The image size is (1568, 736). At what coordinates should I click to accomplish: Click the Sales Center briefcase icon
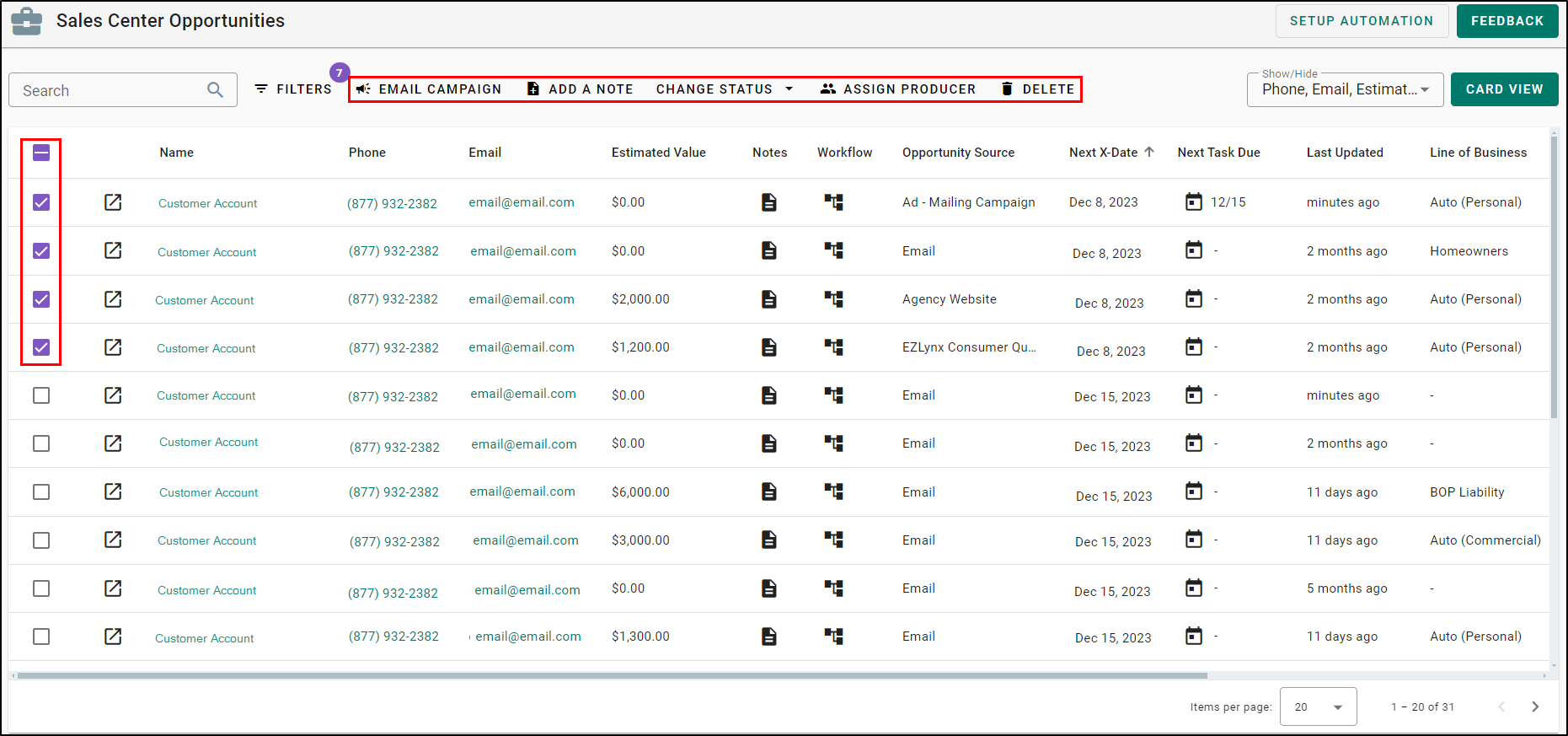click(27, 21)
